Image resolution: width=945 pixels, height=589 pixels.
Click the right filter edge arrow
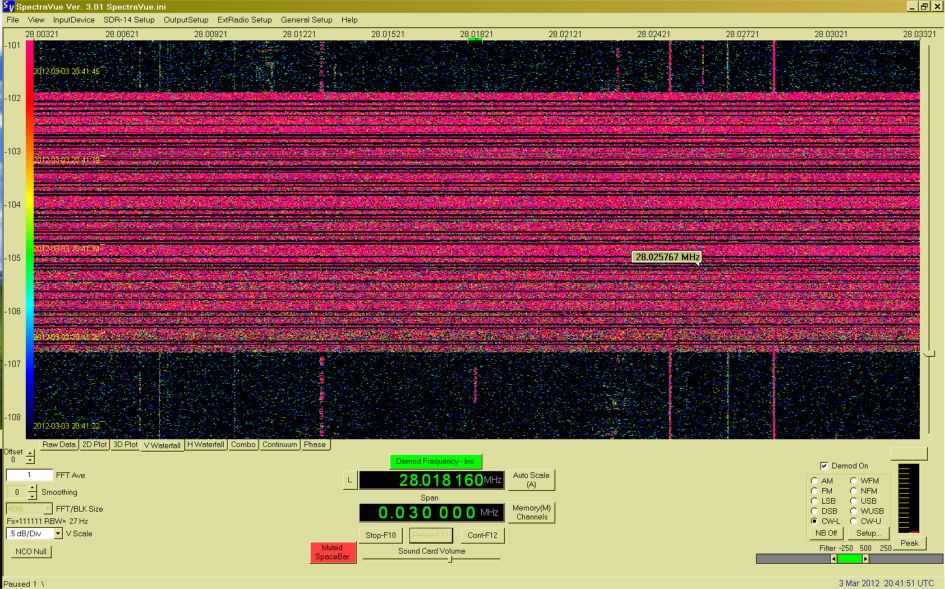[x=865, y=559]
